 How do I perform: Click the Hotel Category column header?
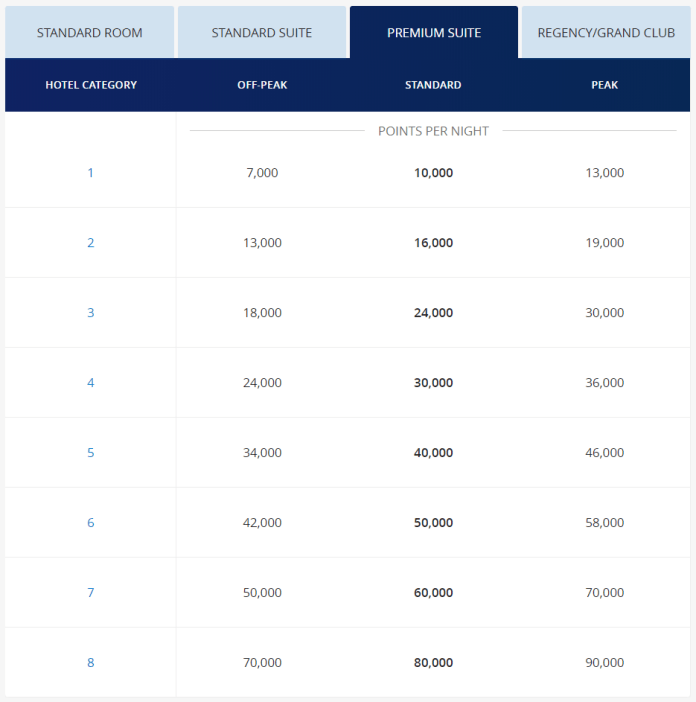(x=91, y=85)
